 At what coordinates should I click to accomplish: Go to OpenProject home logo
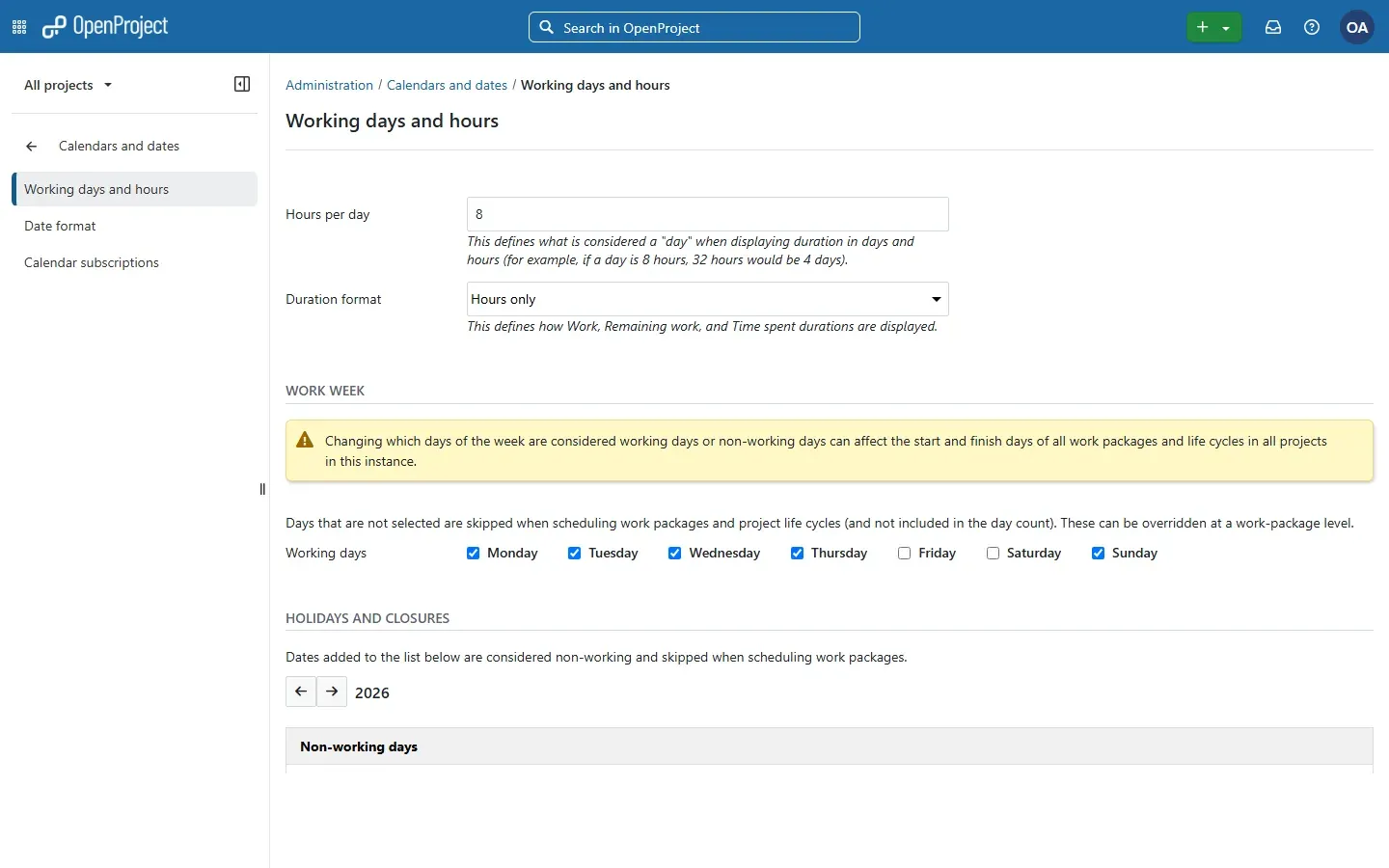[x=105, y=27]
